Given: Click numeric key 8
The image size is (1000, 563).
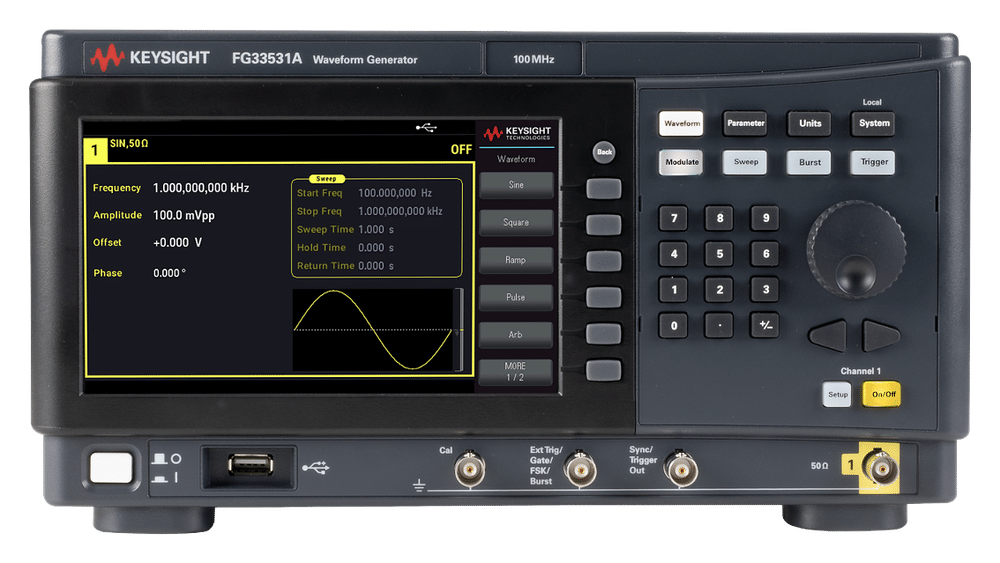Looking at the screenshot, I should click(719, 218).
